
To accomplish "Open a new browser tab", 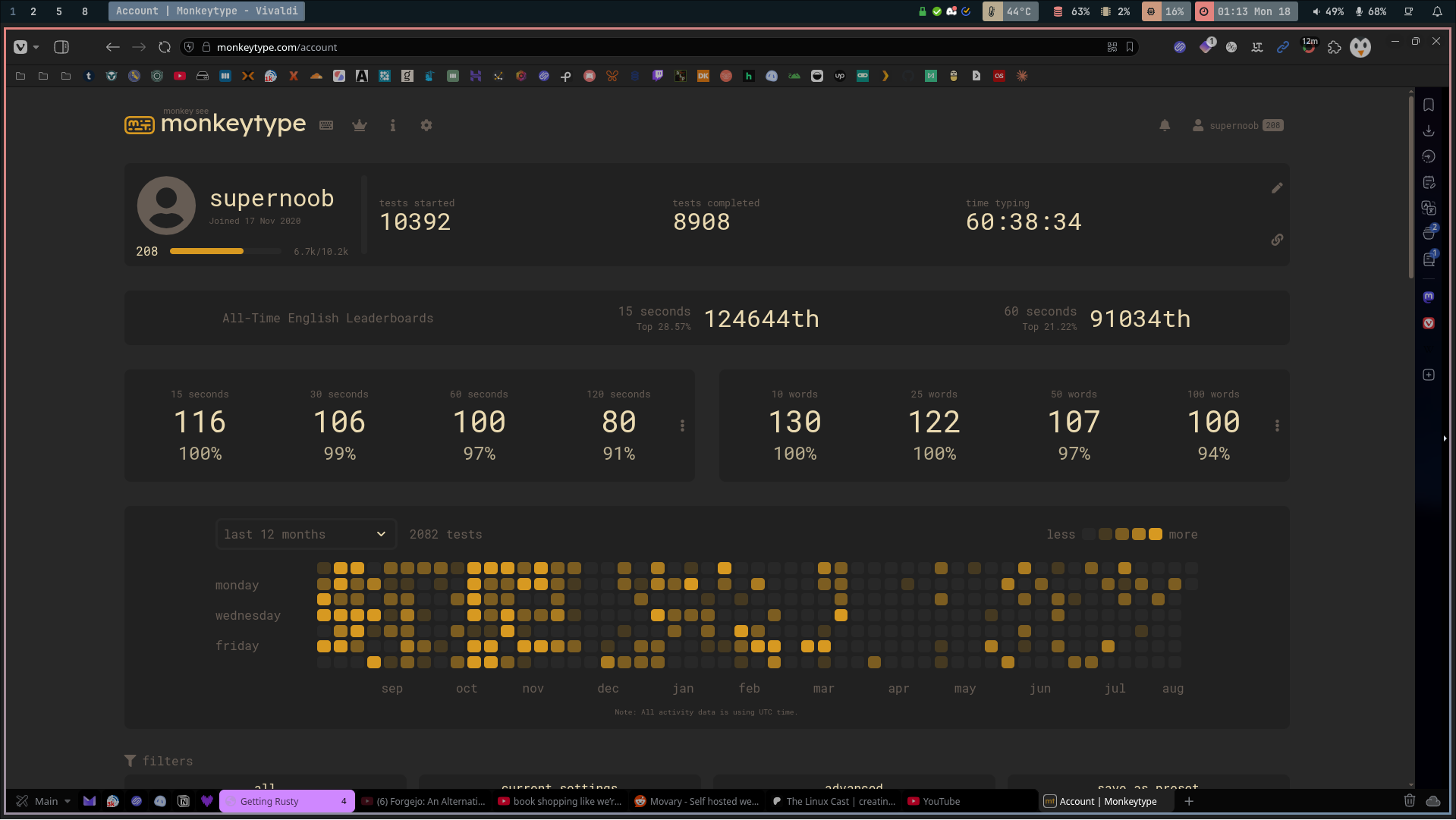I will pos(1189,801).
